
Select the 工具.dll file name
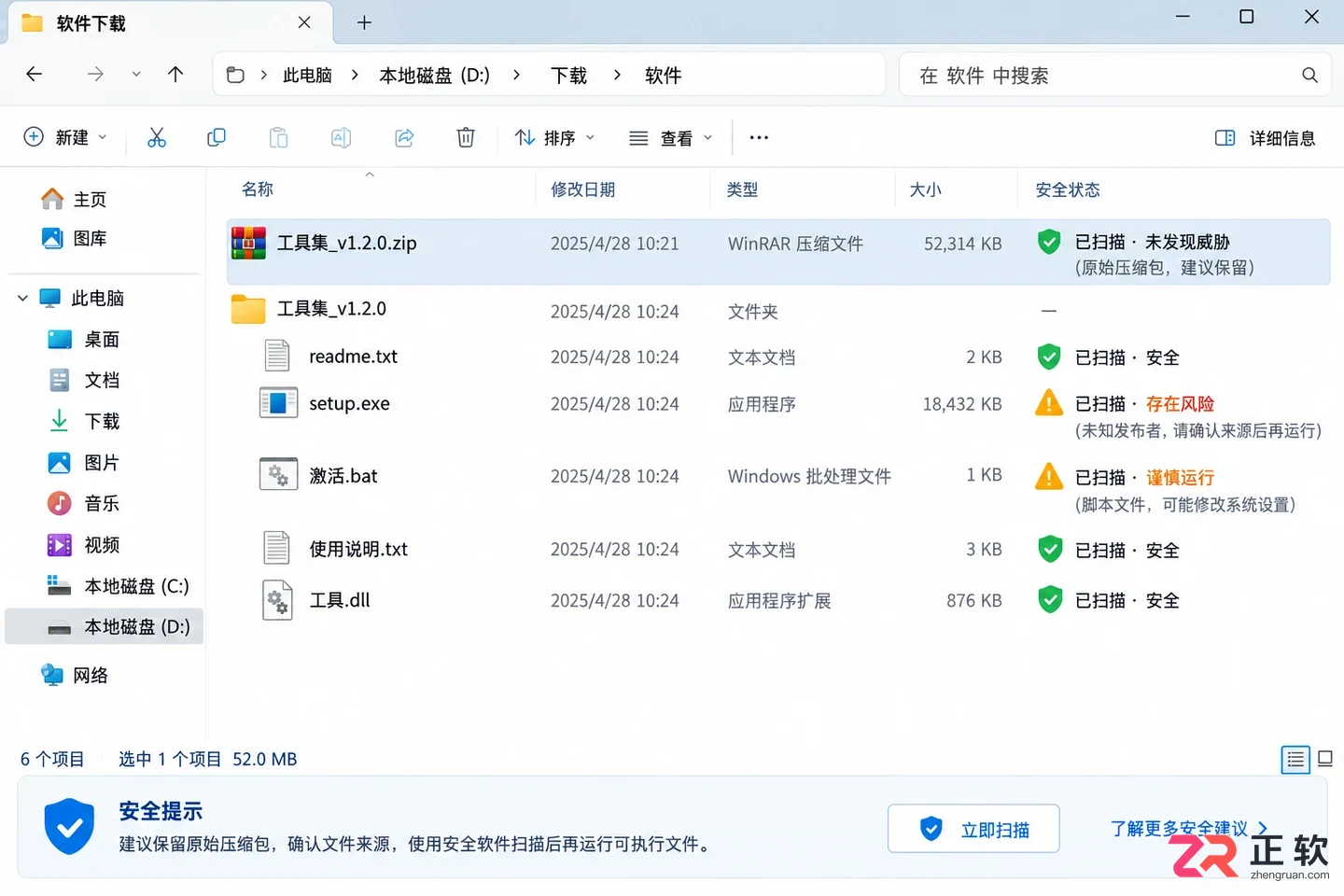coord(340,600)
